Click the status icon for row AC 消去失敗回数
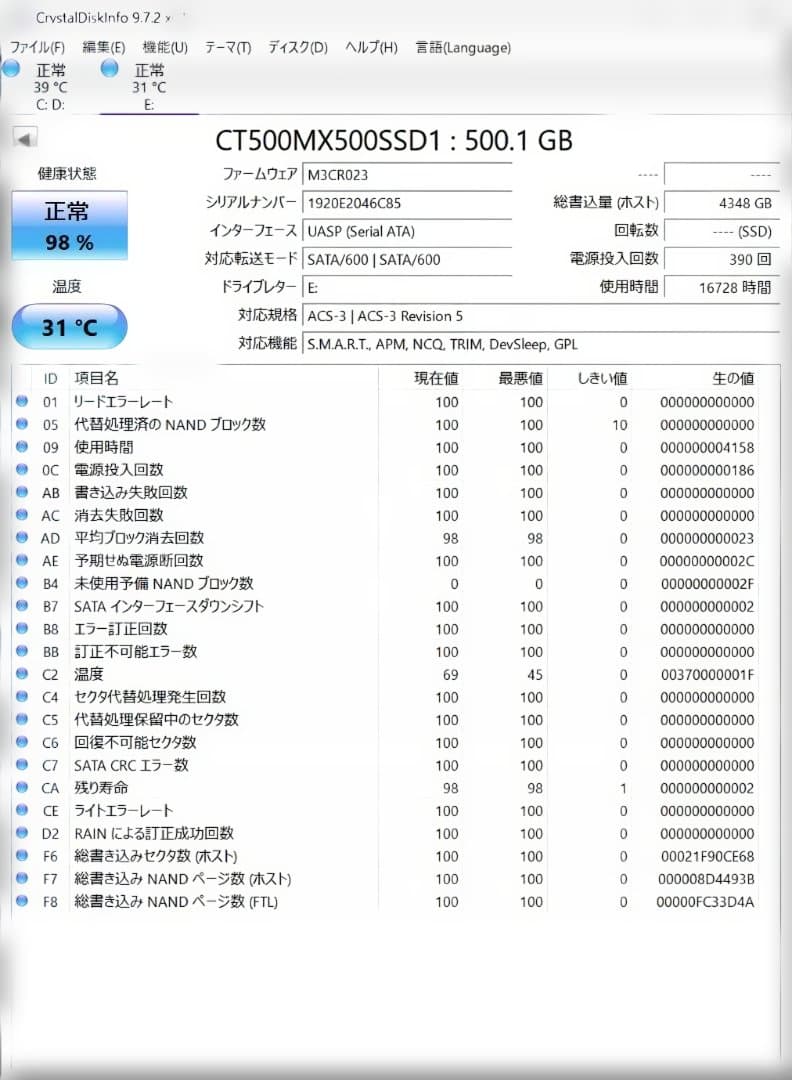The width and height of the screenshot is (792, 1080). pos(22,515)
